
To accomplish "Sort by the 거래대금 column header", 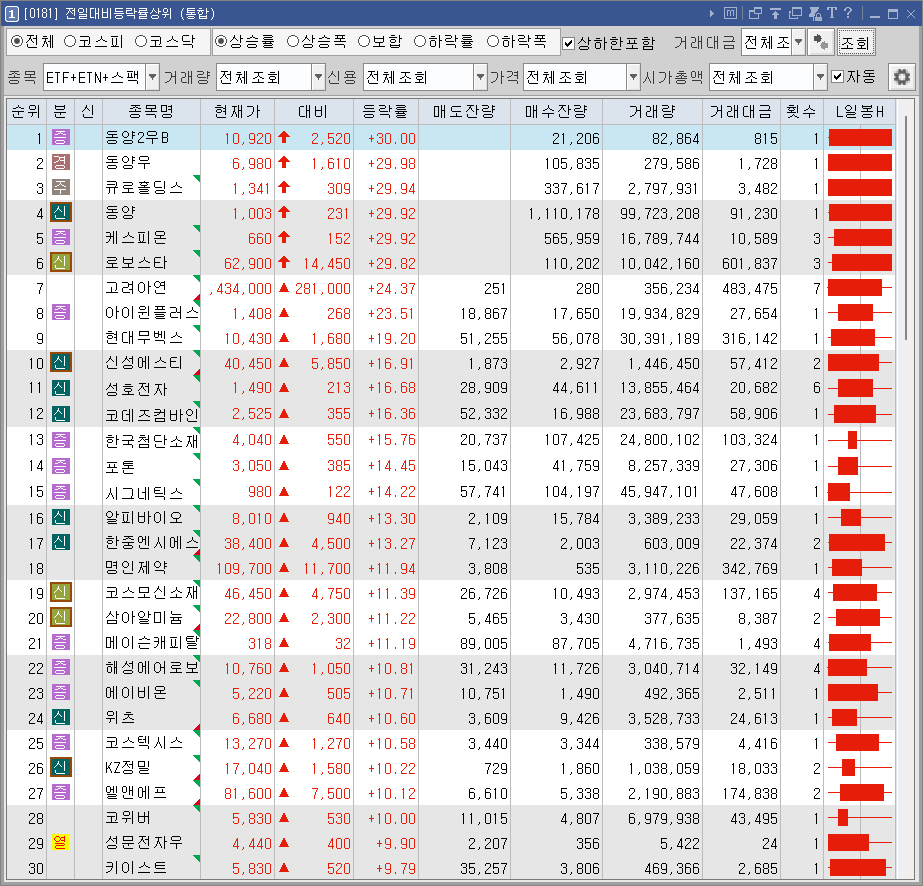I will (741, 111).
